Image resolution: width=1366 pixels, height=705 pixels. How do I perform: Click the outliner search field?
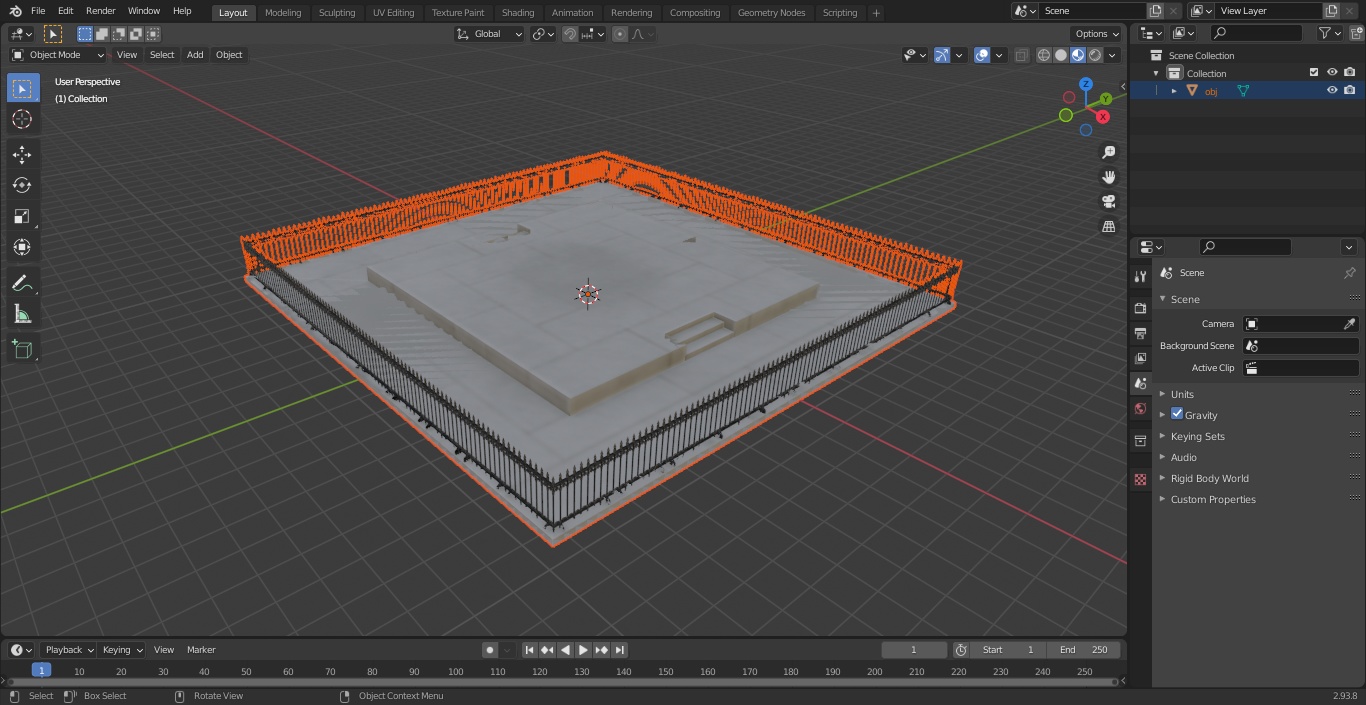pos(1256,33)
